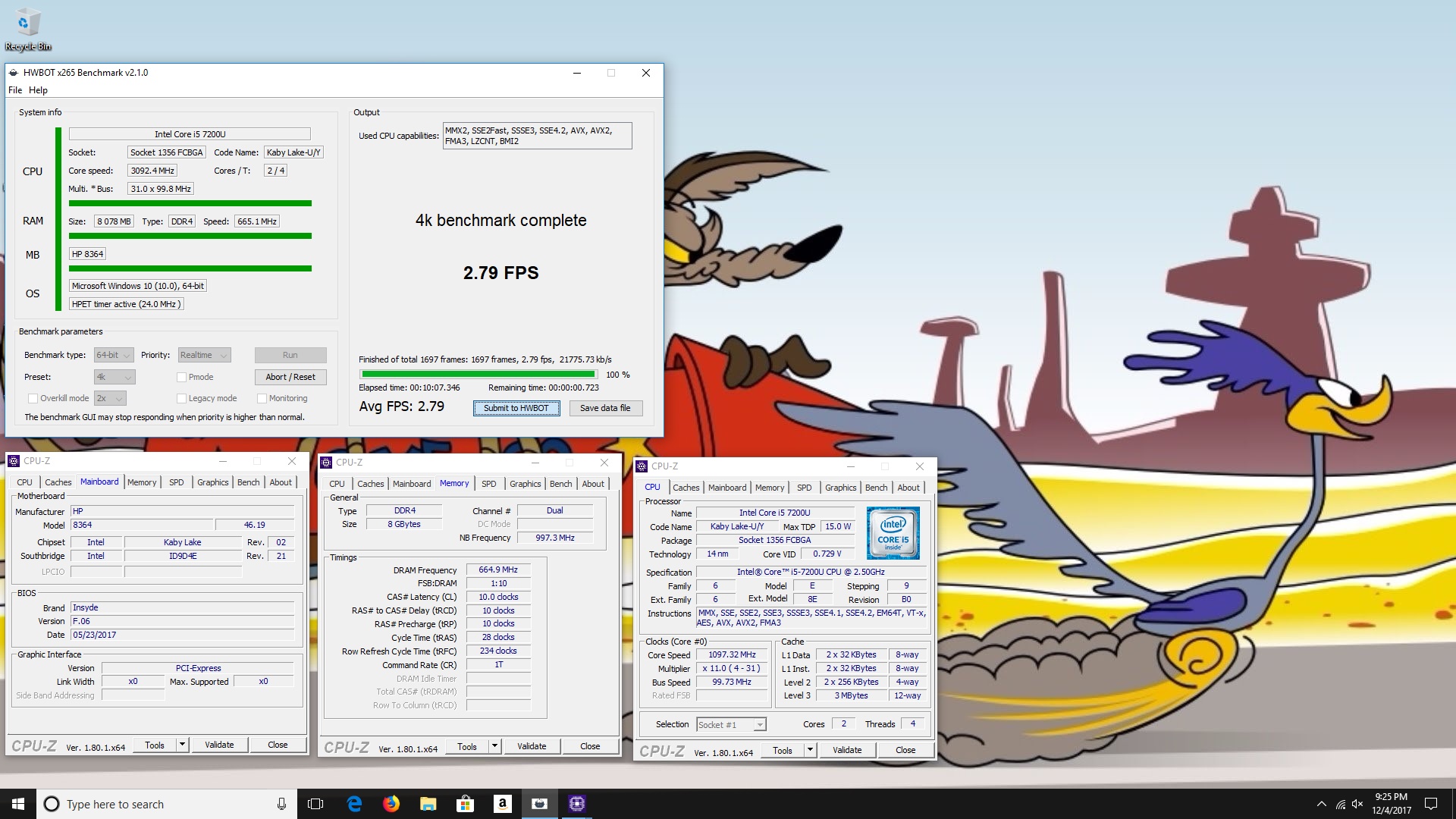Expand Tools arrow in Memory CPU-Z window
The width and height of the screenshot is (1456, 819).
tap(494, 746)
